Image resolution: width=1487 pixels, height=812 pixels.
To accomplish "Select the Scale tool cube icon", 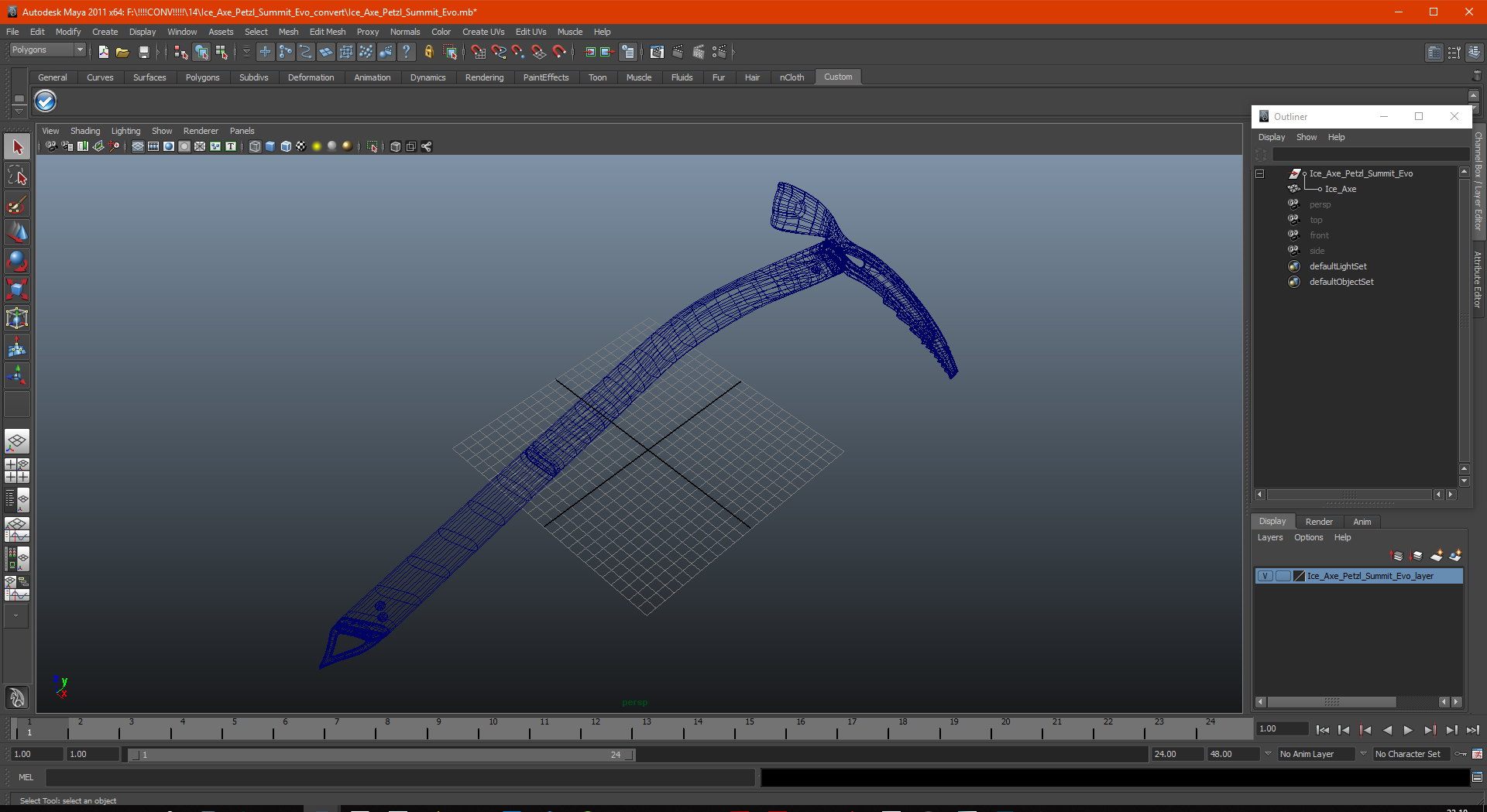I will pos(17,290).
